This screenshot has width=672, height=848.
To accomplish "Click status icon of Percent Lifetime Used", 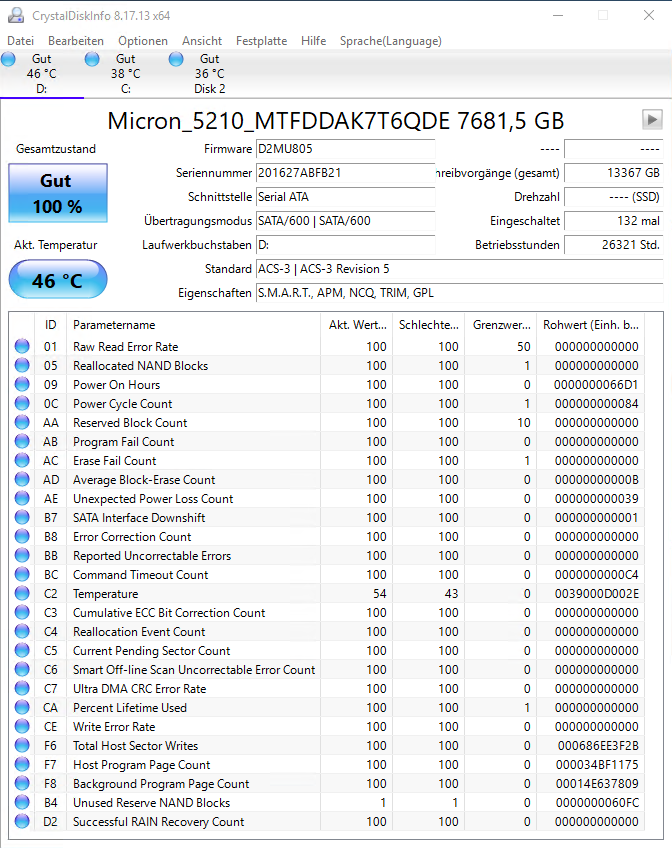I will tap(22, 707).
